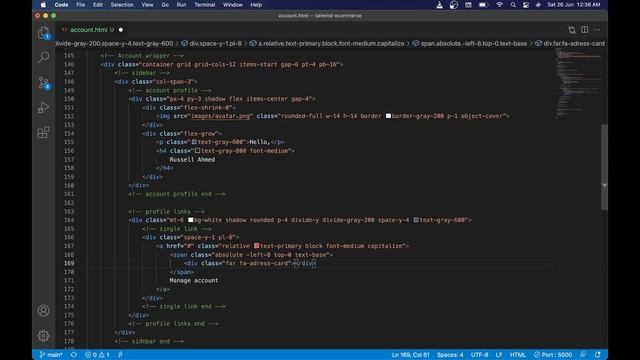Open the Accounts menu icon
The width and height of the screenshot is (640, 360).
[x=44, y=311]
